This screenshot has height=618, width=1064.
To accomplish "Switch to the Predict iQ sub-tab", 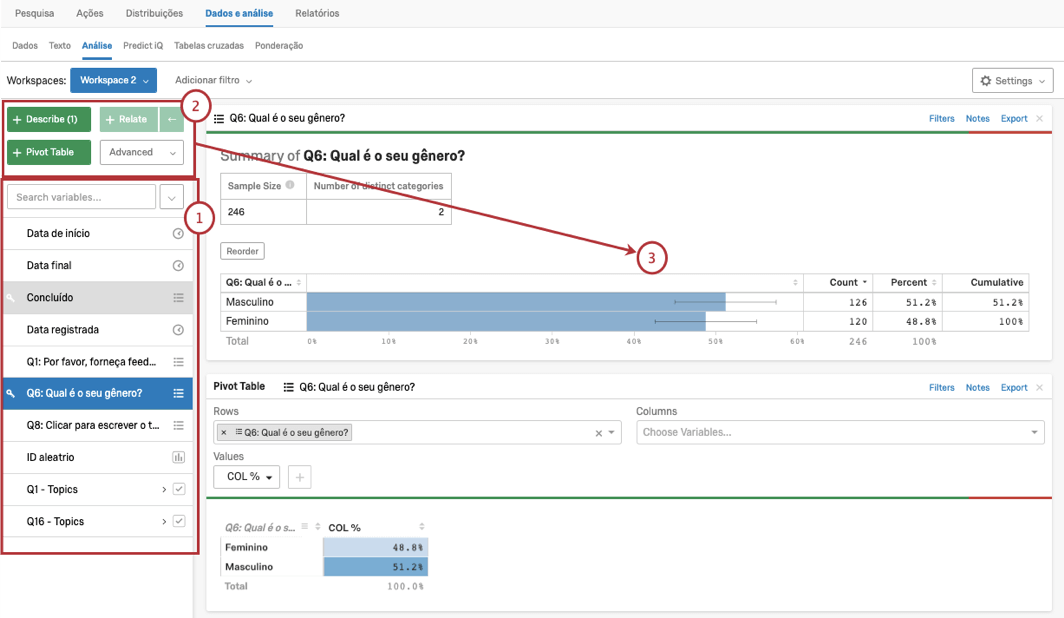I will coord(143,45).
